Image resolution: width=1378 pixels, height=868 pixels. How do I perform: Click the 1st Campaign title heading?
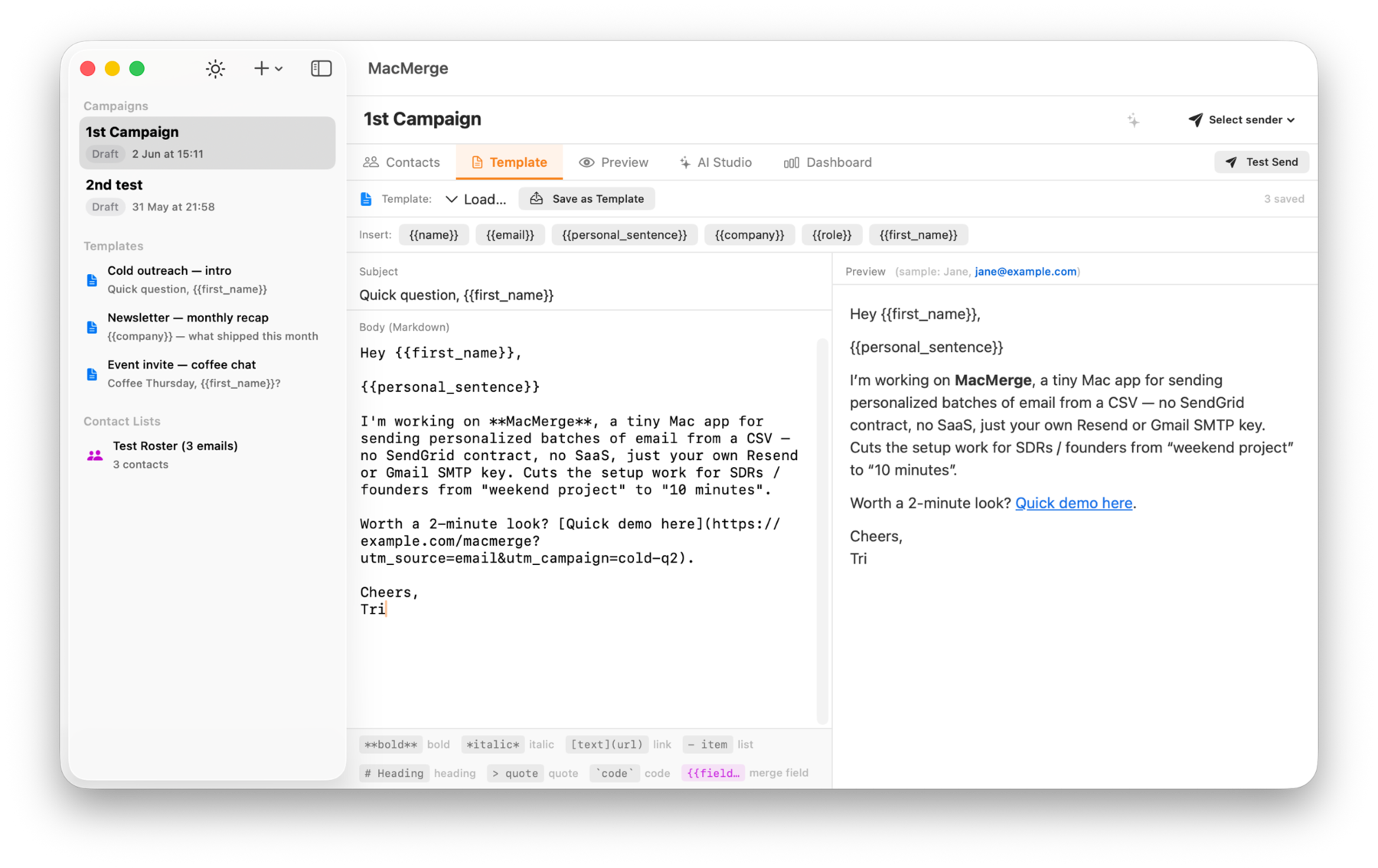point(423,119)
